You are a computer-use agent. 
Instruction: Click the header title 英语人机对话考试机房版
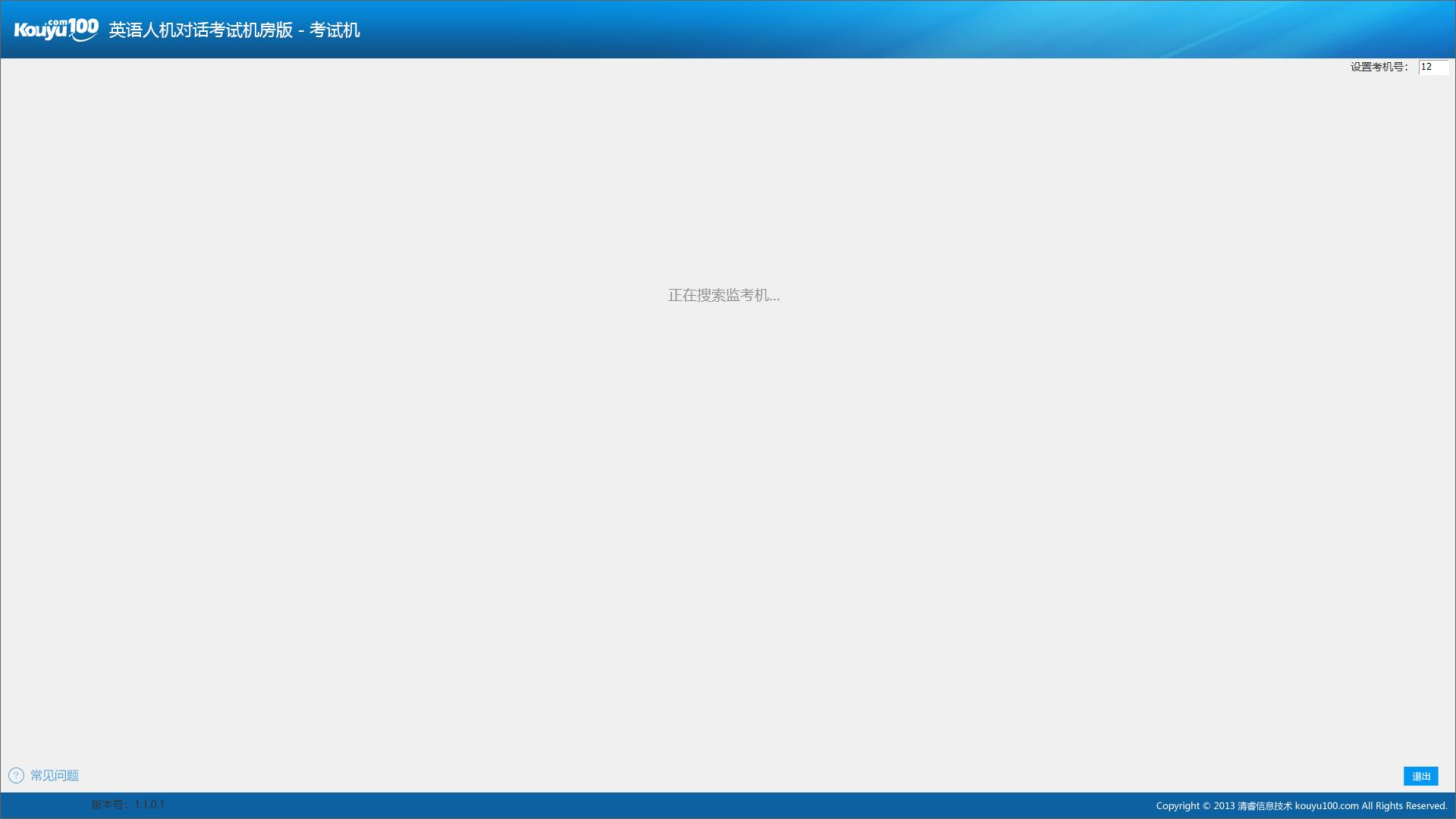click(200, 30)
